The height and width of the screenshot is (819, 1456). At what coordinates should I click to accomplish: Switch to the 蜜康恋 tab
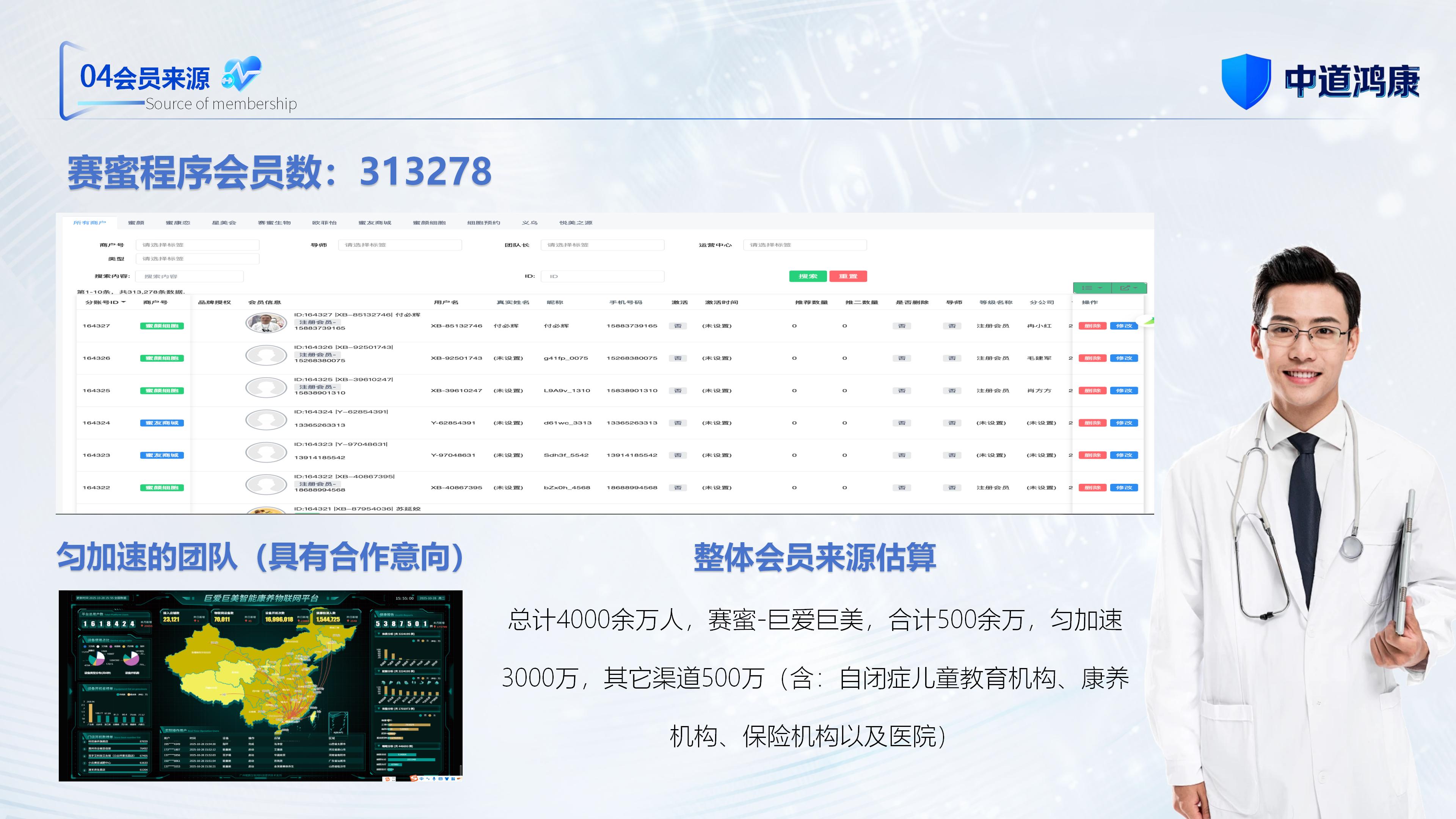pyautogui.click(x=178, y=223)
